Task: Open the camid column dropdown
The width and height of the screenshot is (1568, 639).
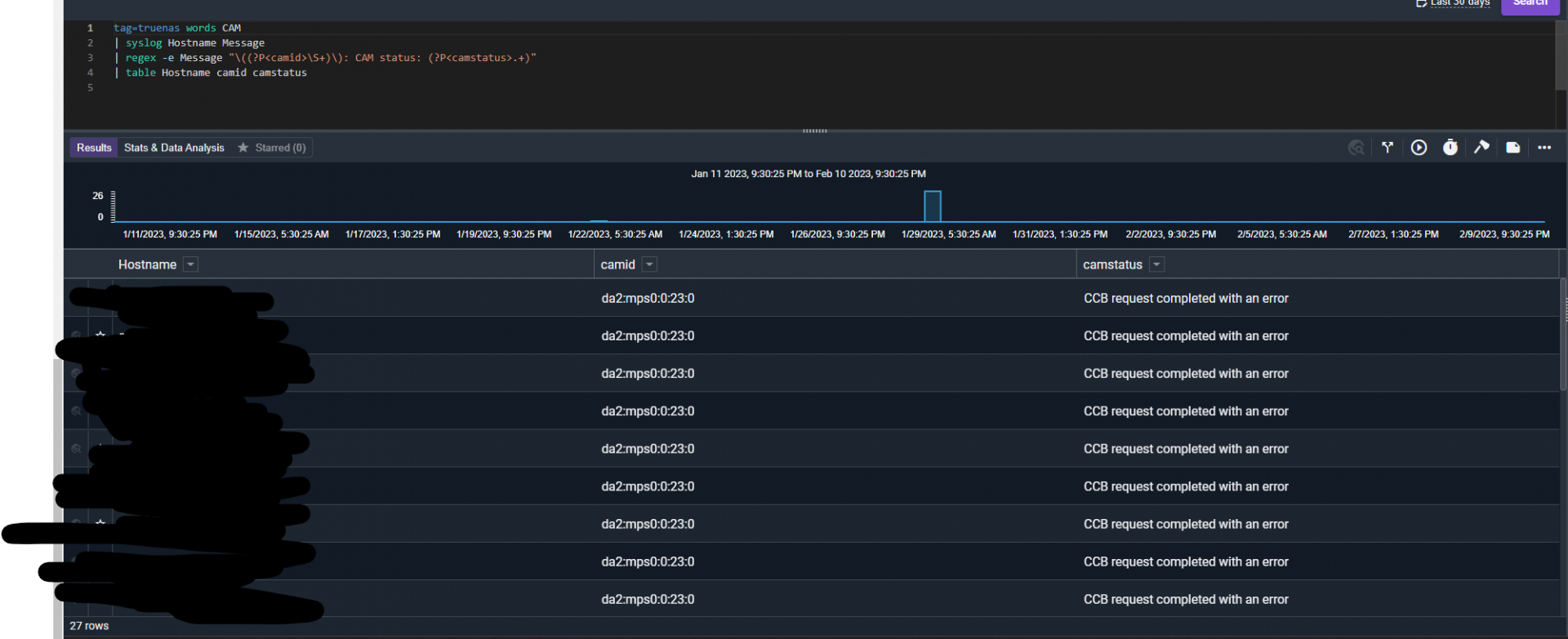Action: [x=649, y=264]
